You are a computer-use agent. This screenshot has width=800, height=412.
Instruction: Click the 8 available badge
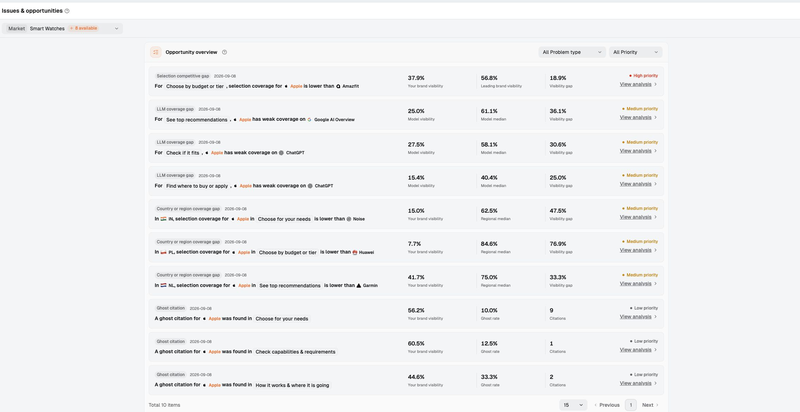point(83,29)
